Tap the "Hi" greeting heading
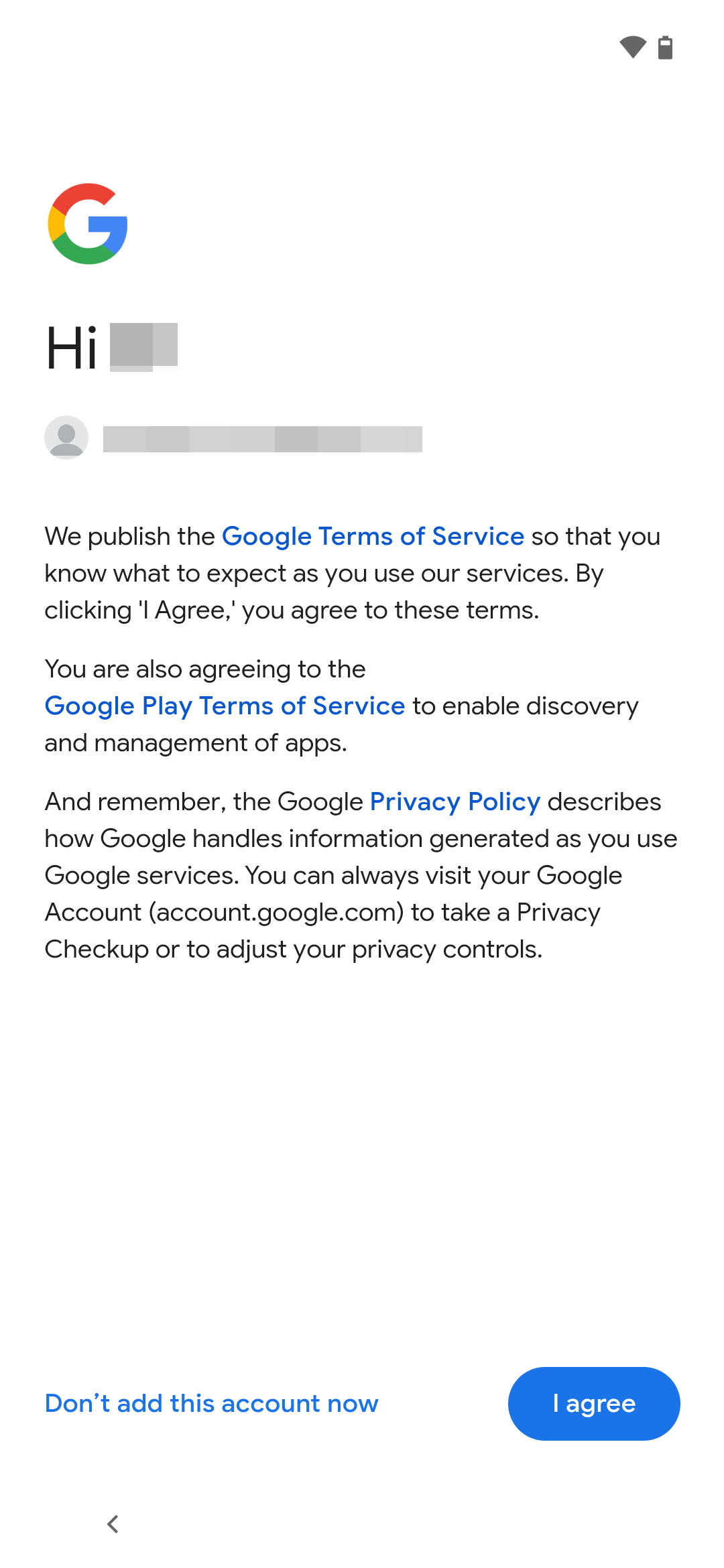Image resolution: width=724 pixels, height=1568 pixels. pyautogui.click(x=72, y=348)
